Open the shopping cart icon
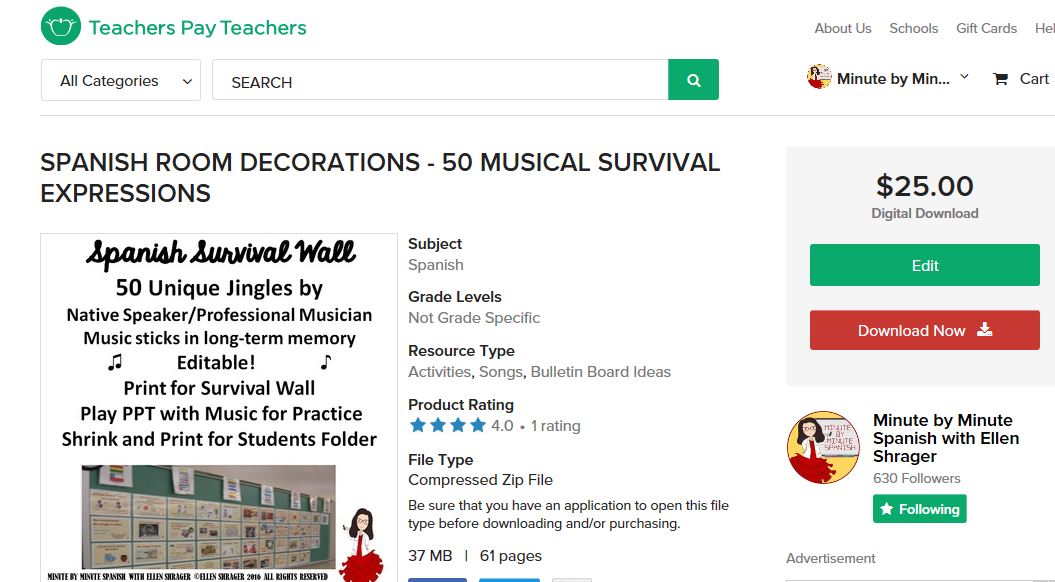 1000,79
